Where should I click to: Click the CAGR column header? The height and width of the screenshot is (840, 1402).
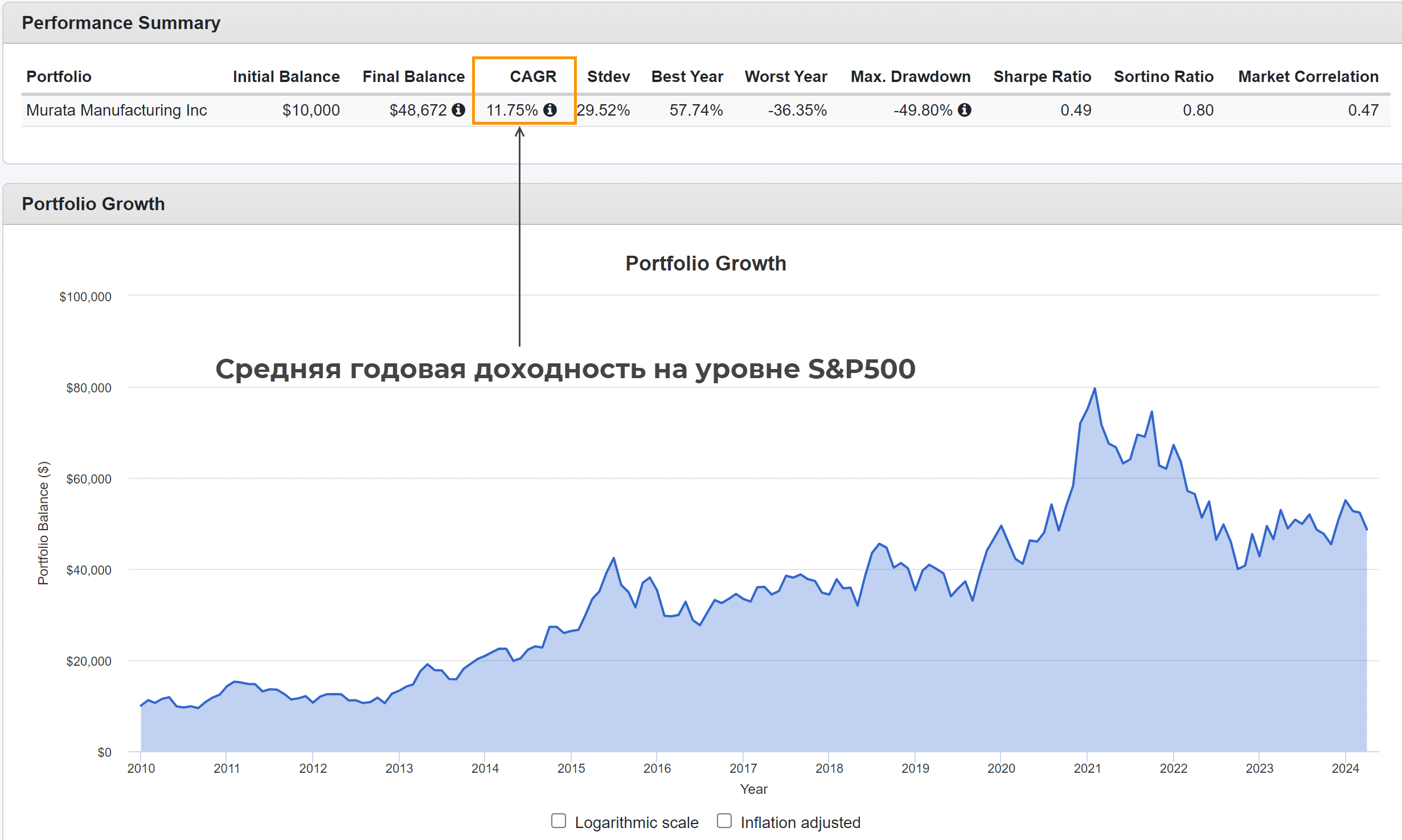point(532,76)
